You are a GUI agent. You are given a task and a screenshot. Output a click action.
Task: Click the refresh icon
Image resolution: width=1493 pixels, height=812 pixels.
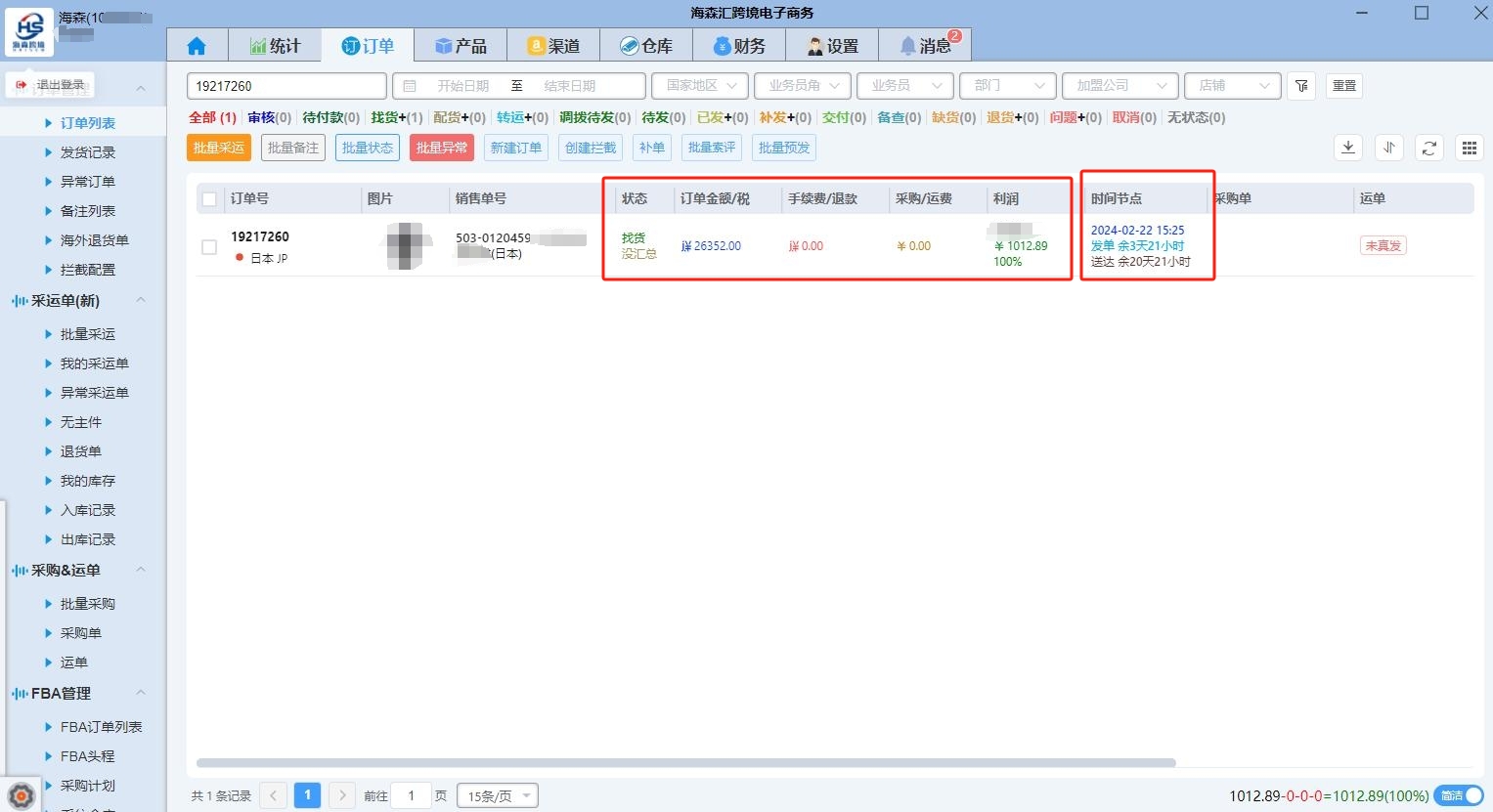tap(1429, 148)
